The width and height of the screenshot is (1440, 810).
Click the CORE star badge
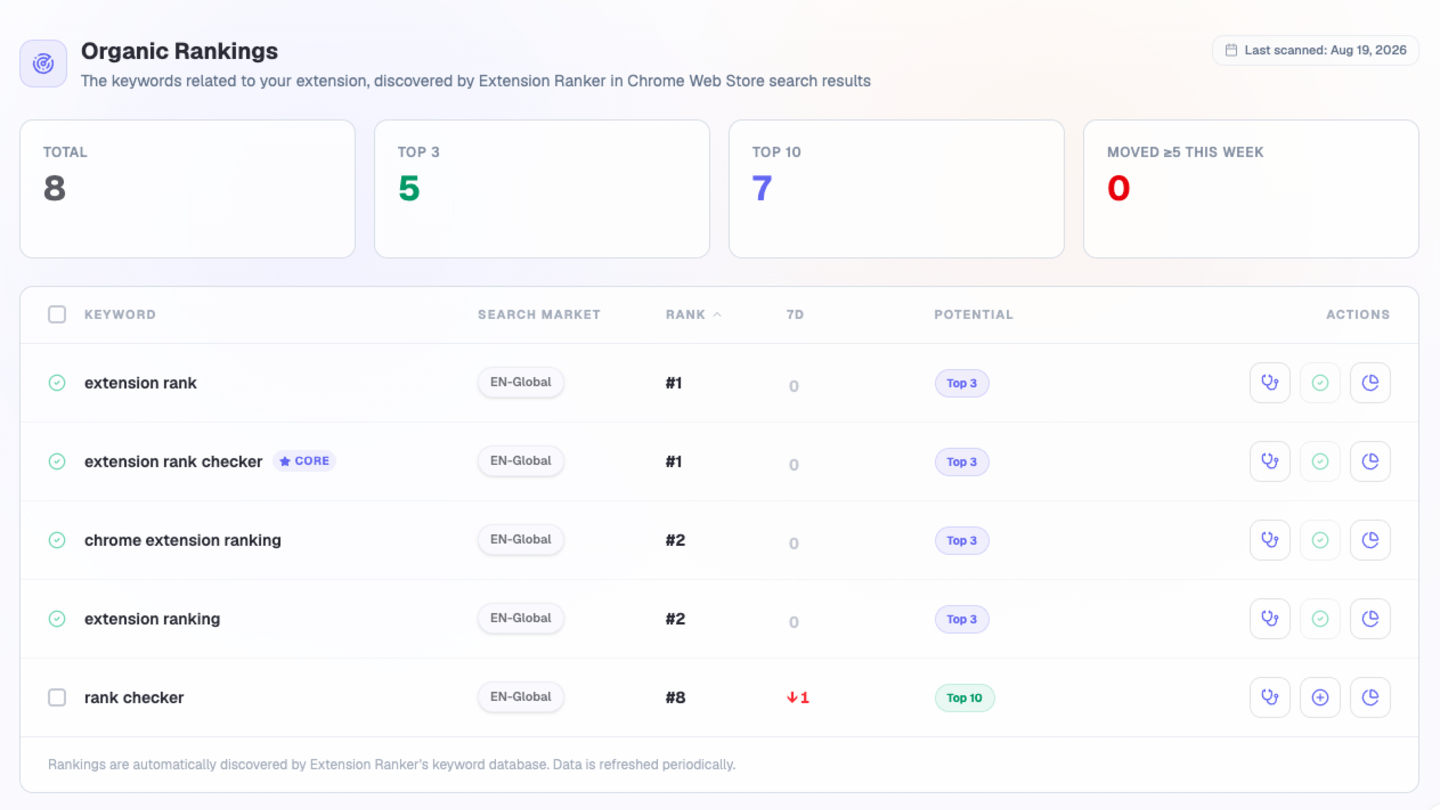(x=304, y=461)
